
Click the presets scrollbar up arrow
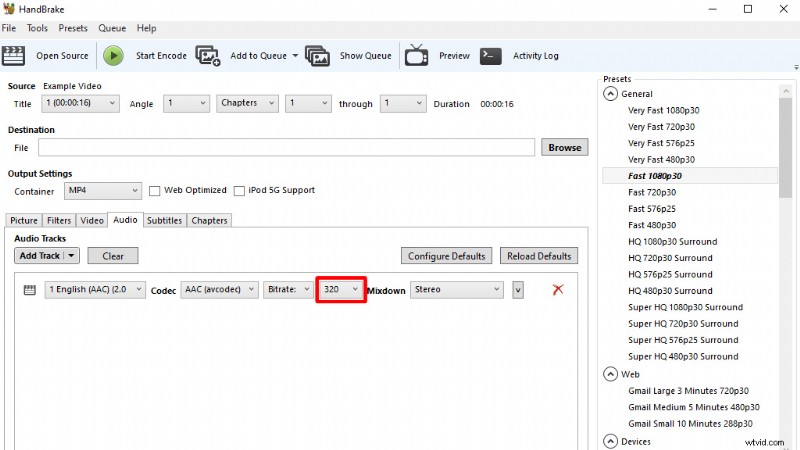click(785, 91)
